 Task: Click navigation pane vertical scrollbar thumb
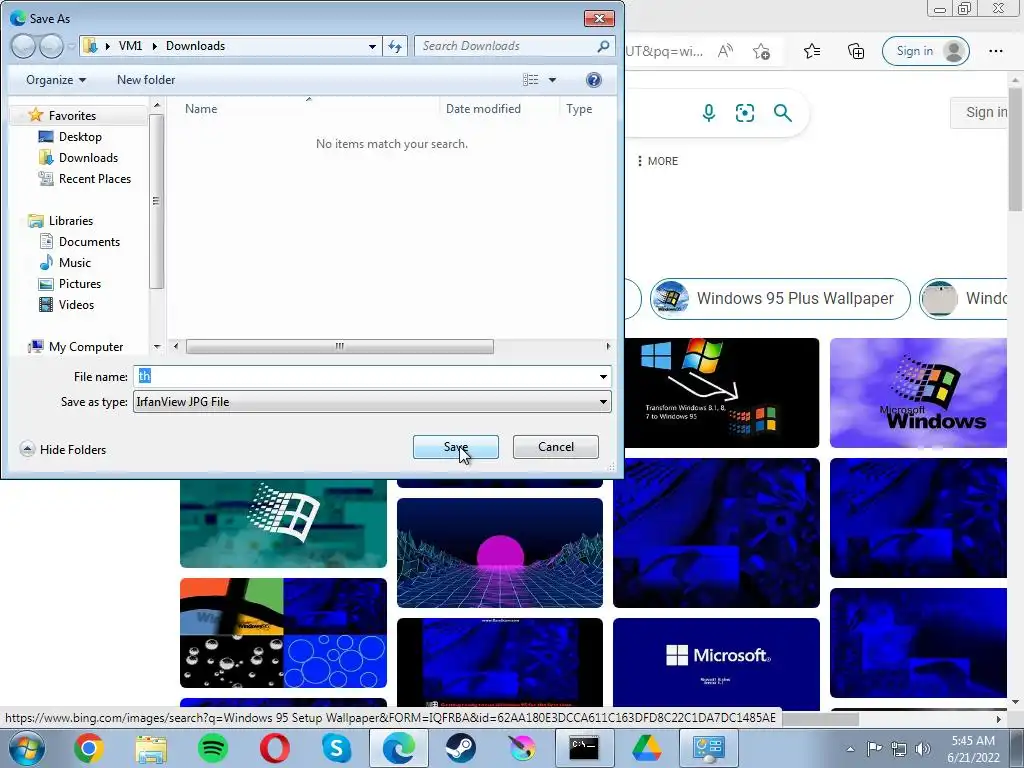[156, 201]
